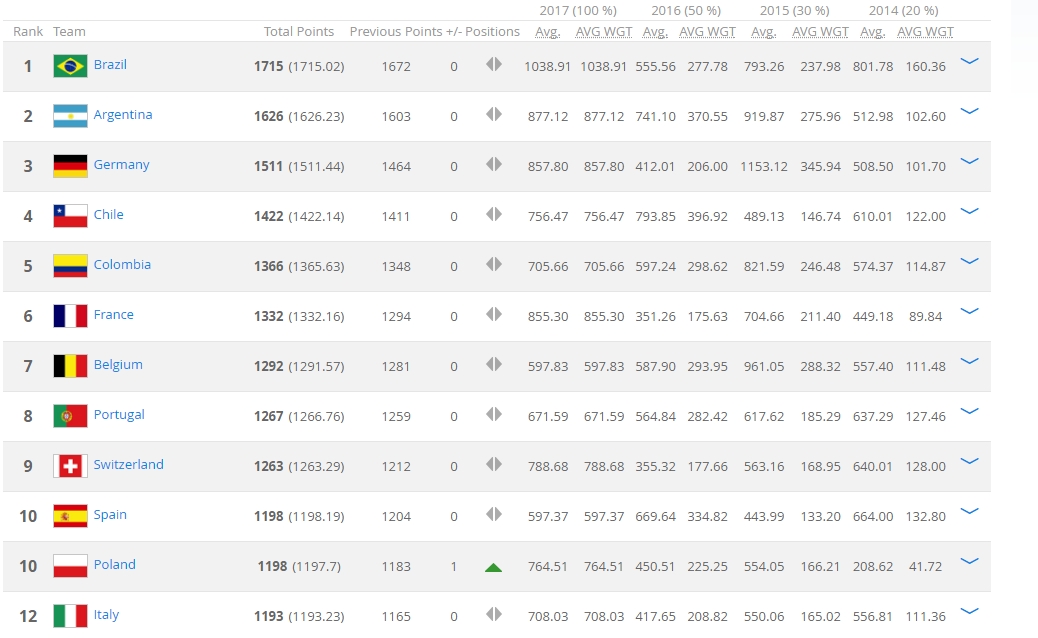Image resolution: width=1038 pixels, height=638 pixels.
Task: Expand Colombia's details chevron
Action: (x=968, y=261)
